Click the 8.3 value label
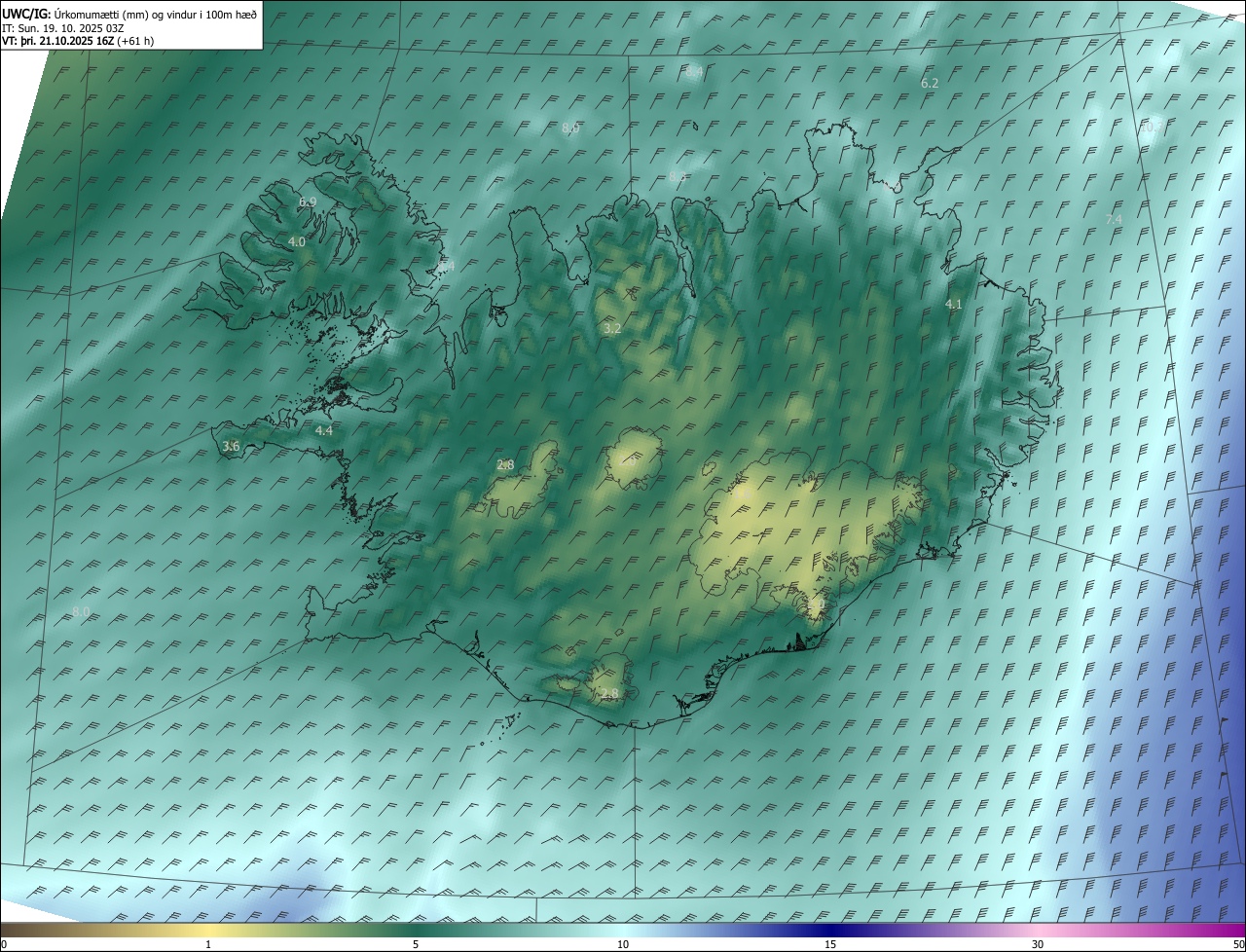This screenshot has width=1246, height=952. [677, 177]
